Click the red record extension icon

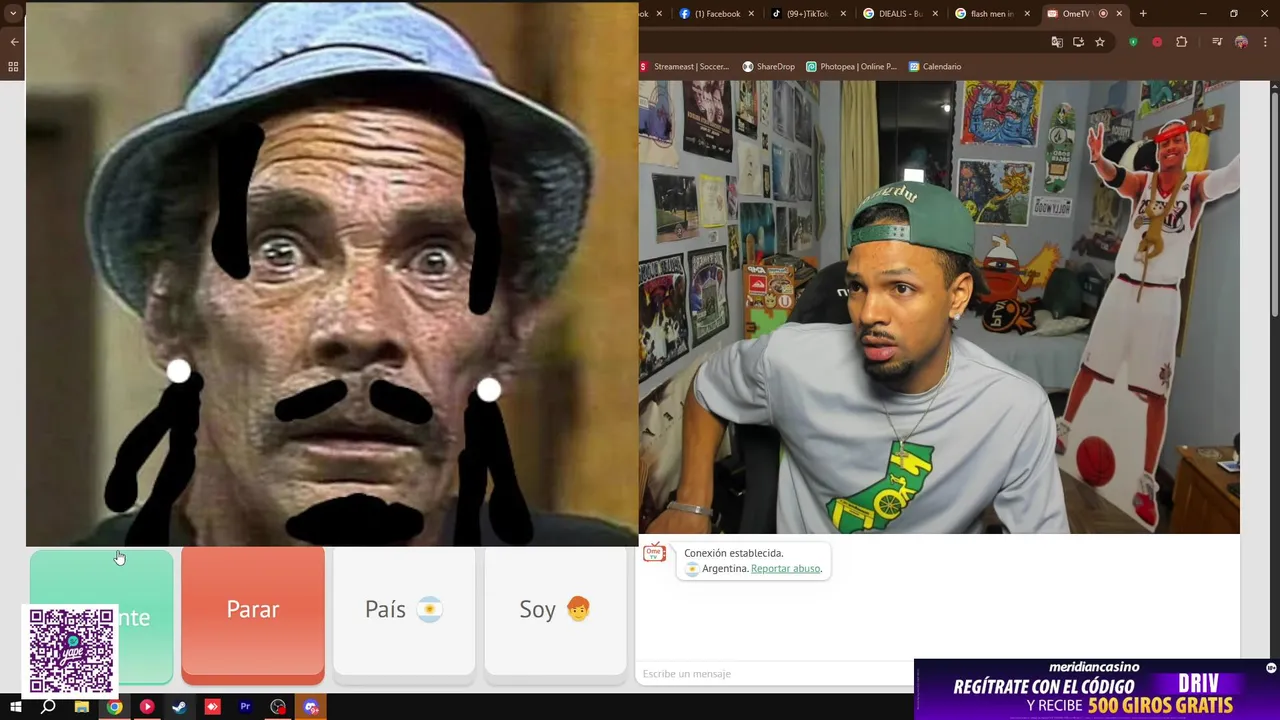click(x=1157, y=42)
